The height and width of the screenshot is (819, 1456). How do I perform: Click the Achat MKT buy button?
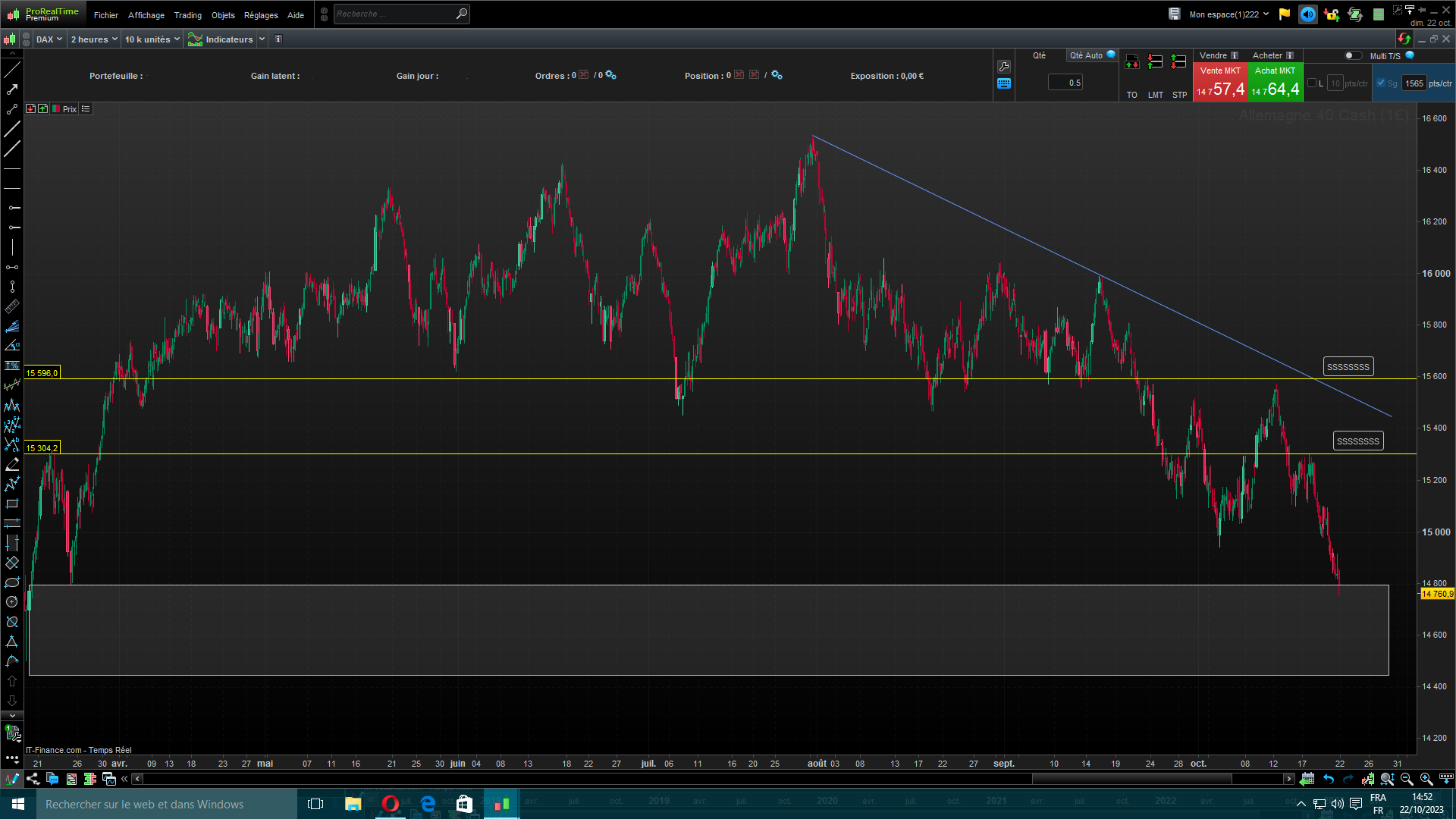1275,83
